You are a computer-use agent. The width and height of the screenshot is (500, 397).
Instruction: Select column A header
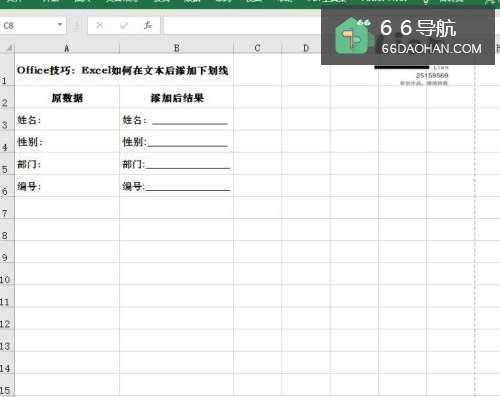click(67, 48)
